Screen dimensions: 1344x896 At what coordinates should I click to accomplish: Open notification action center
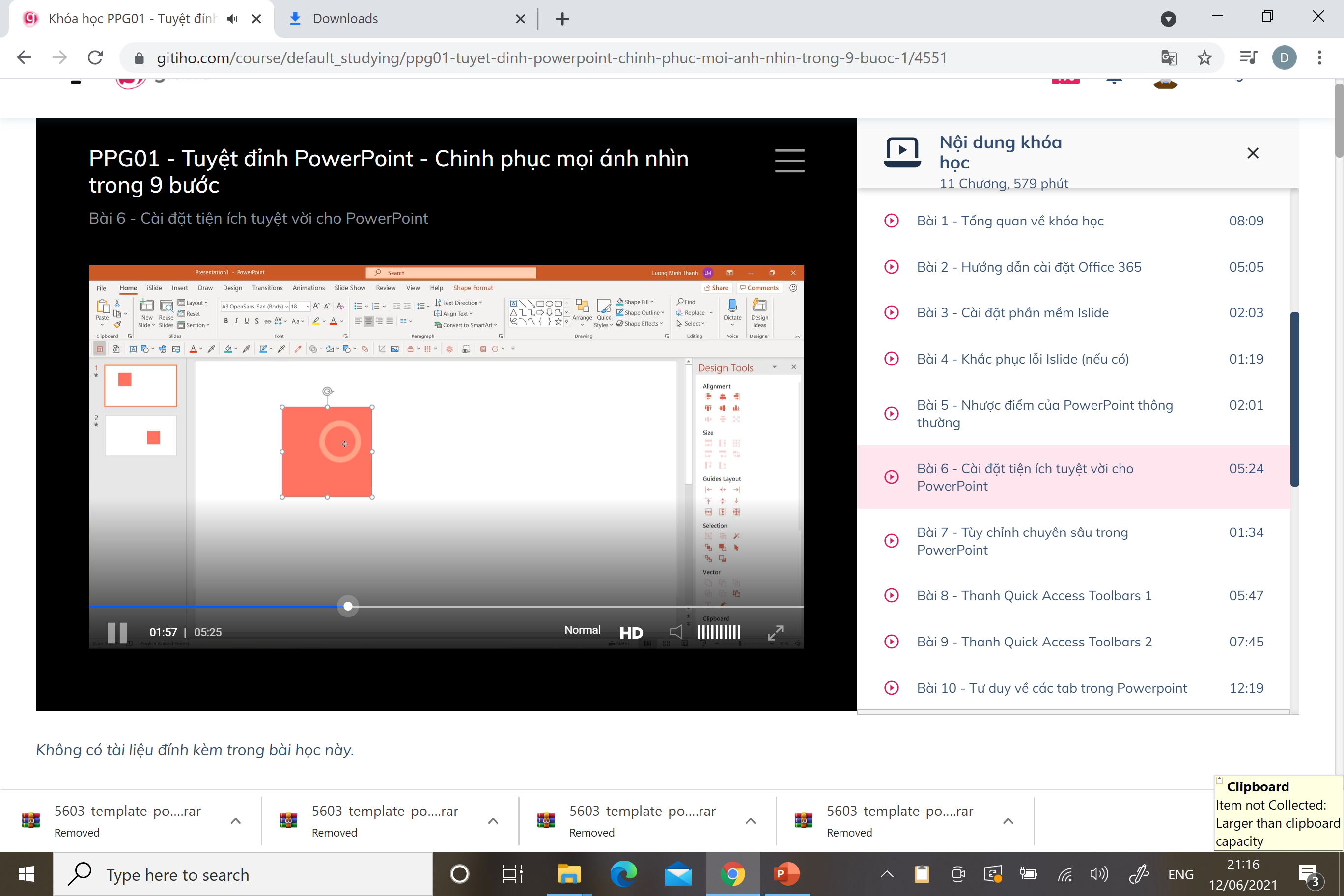click(1312, 875)
